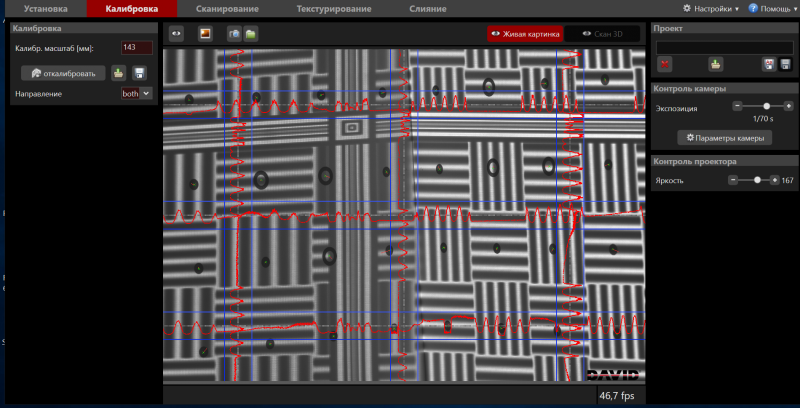800x408 pixels.
Task: Open the Помощь dropdown menu
Action: click(x=772, y=8)
